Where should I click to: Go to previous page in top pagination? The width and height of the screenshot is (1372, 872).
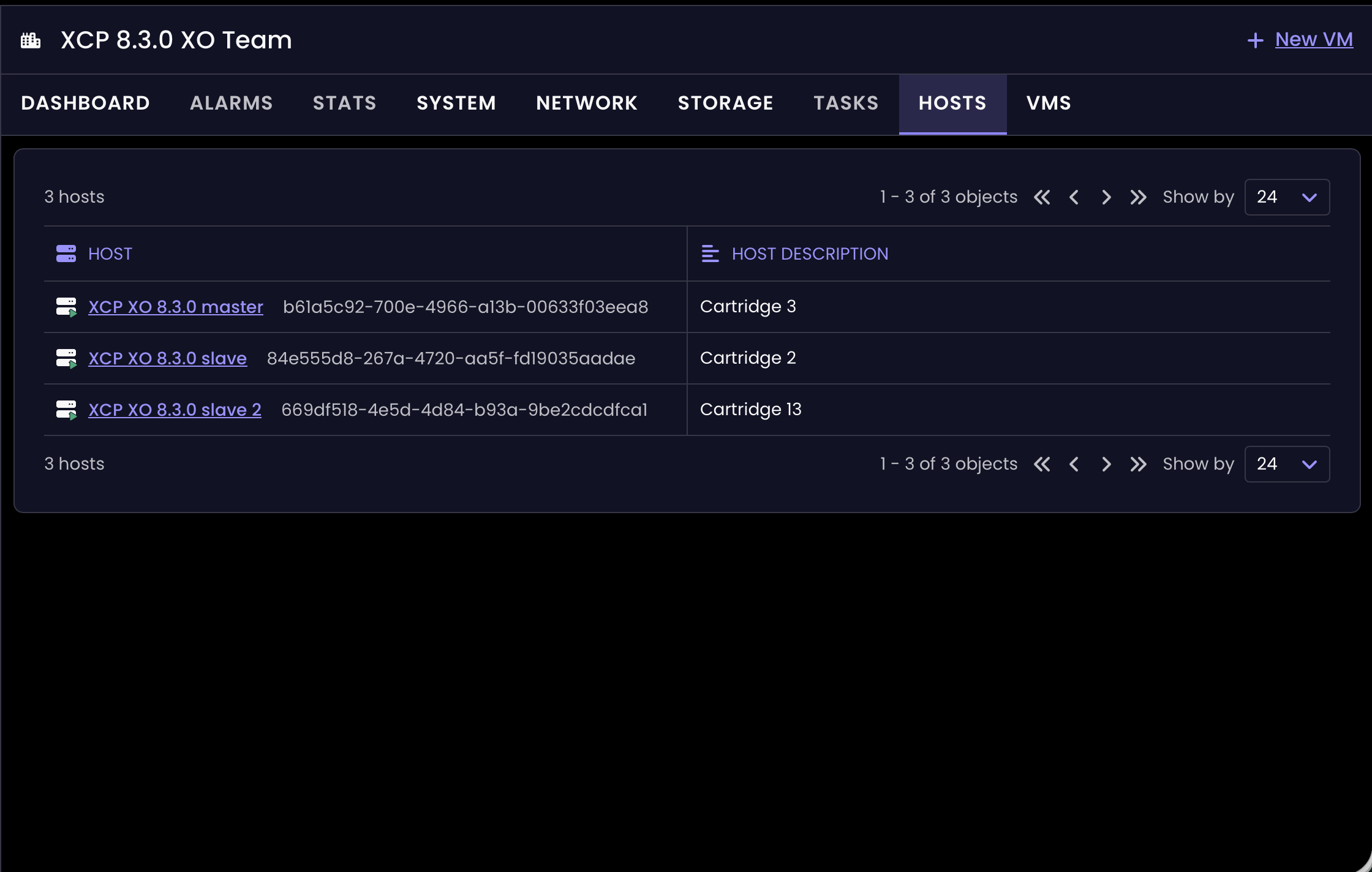1074,197
